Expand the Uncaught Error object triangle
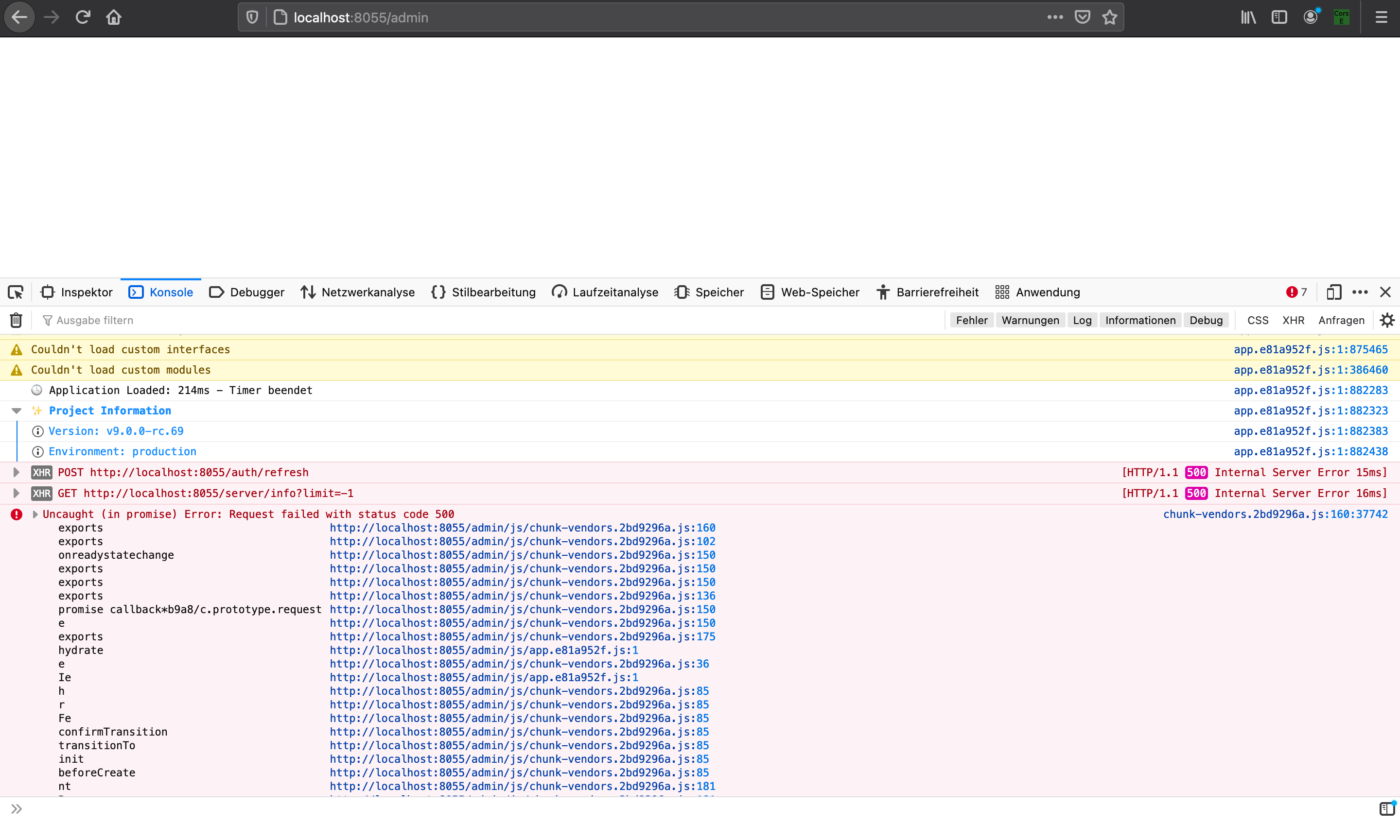The image size is (1400, 840). pos(35,514)
